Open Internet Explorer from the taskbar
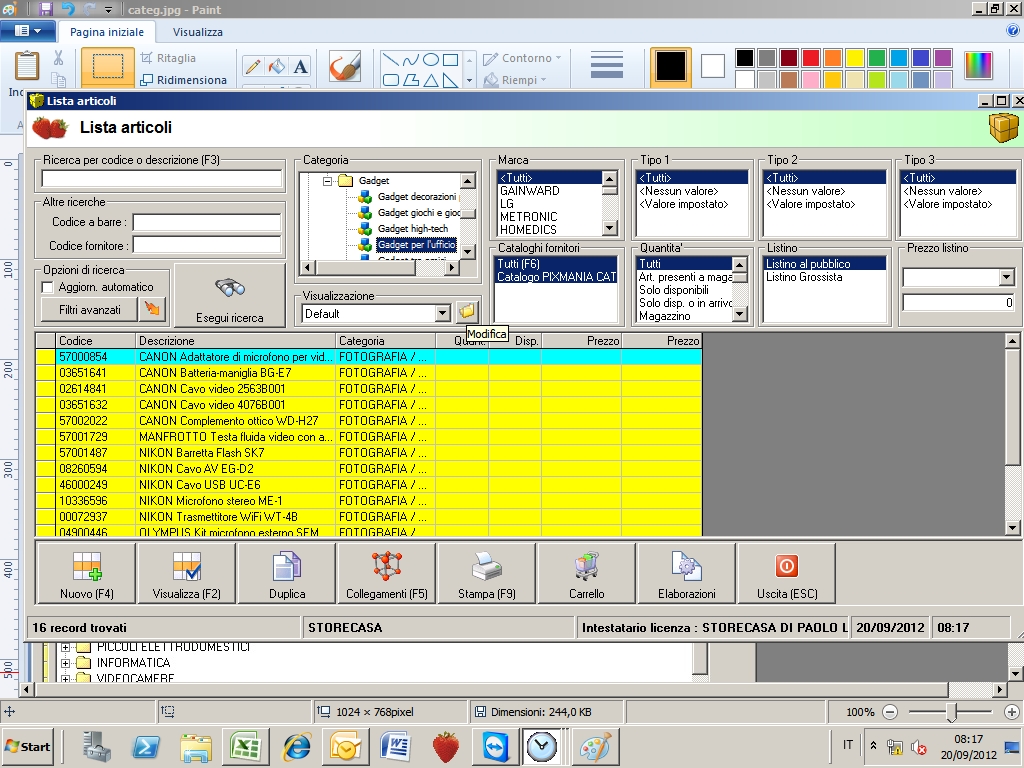 pyautogui.click(x=296, y=746)
